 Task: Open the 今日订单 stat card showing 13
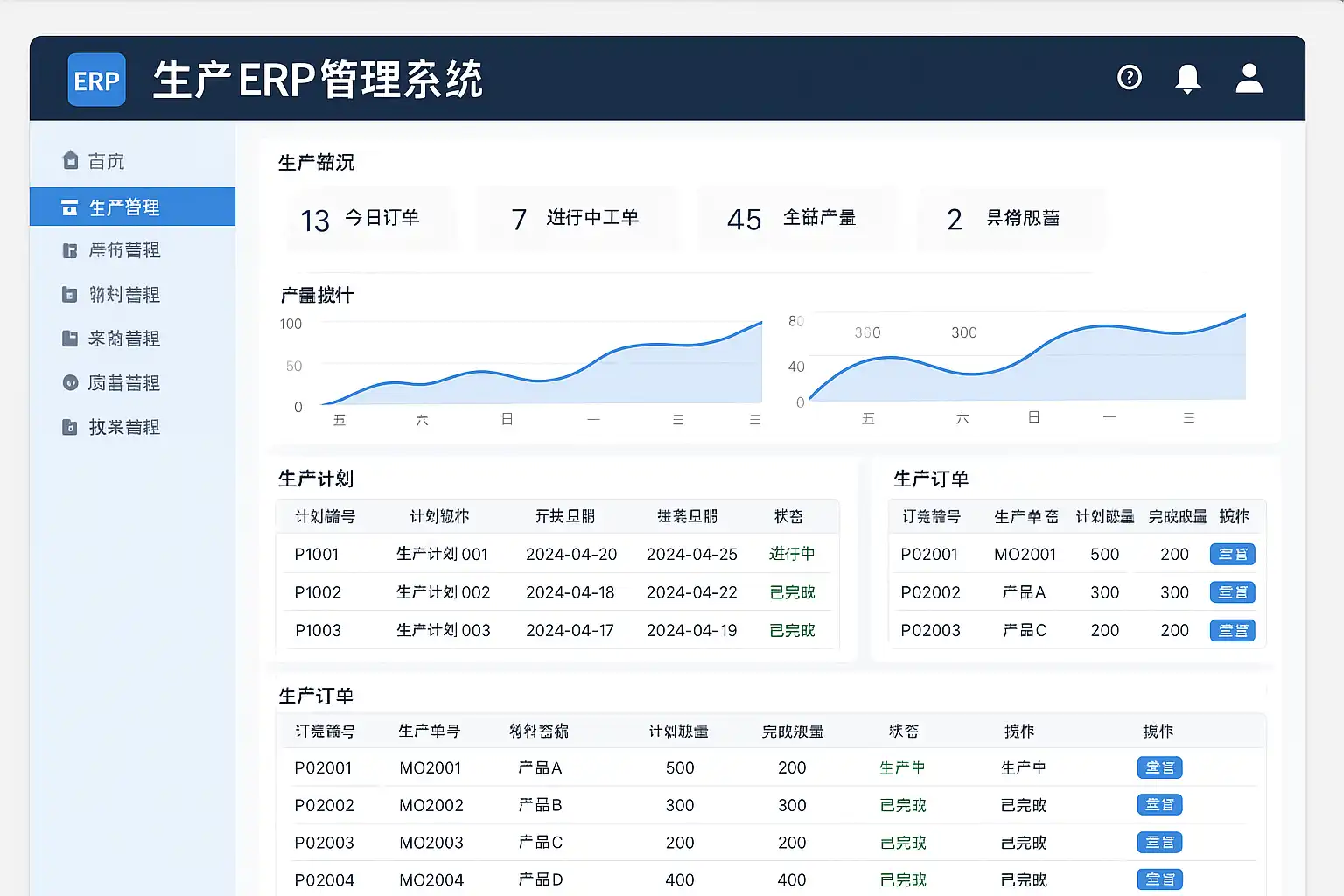(370, 219)
